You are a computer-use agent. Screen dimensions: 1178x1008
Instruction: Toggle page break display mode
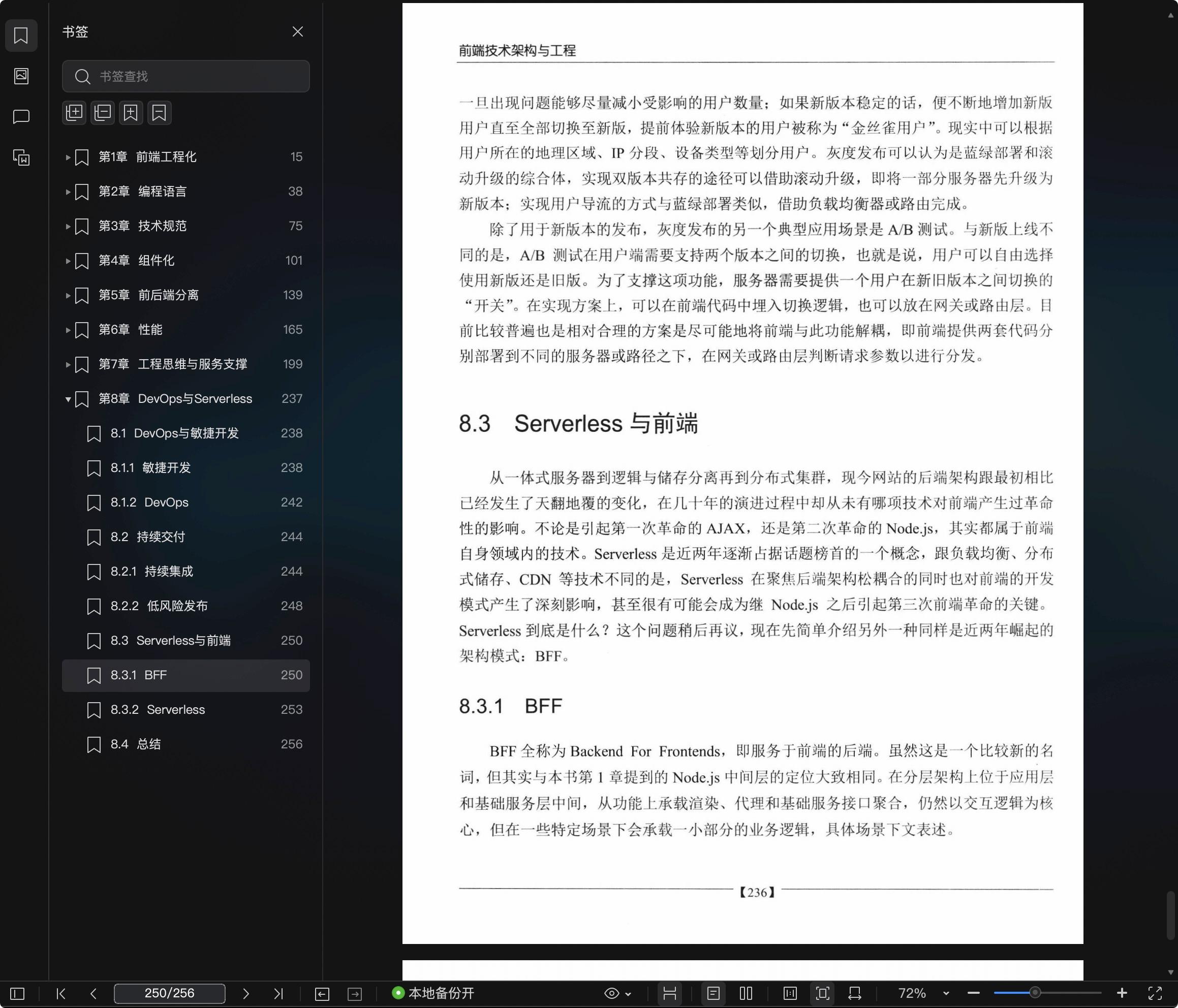(x=670, y=993)
